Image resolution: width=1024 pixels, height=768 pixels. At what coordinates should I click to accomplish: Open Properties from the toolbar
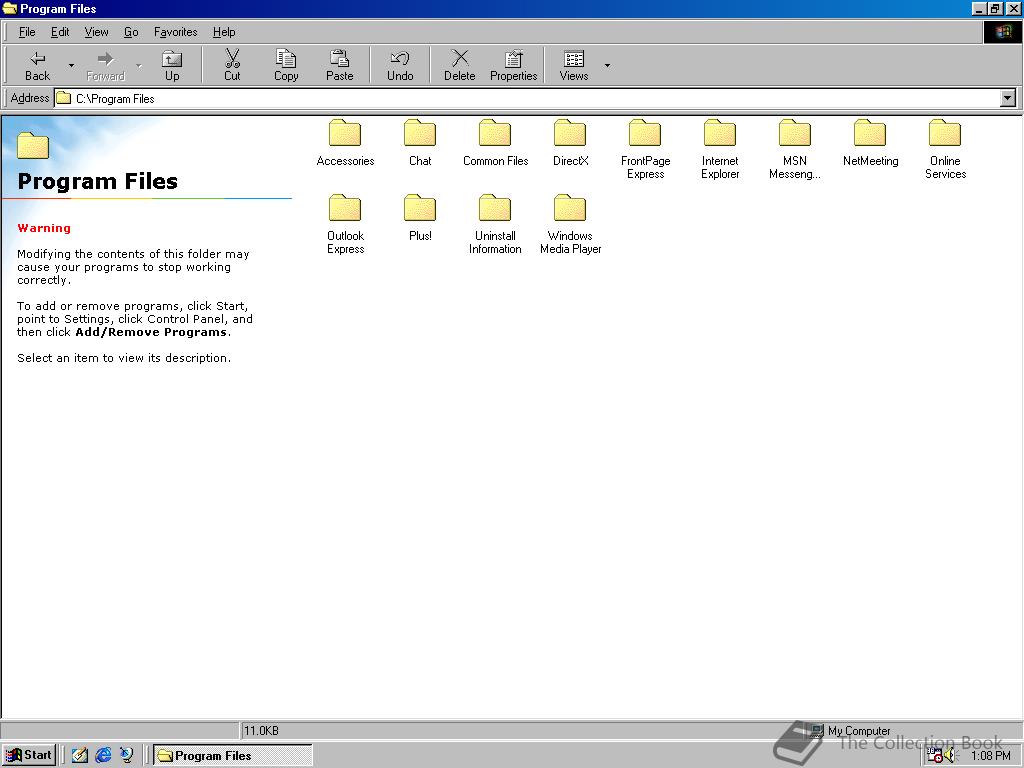(513, 65)
